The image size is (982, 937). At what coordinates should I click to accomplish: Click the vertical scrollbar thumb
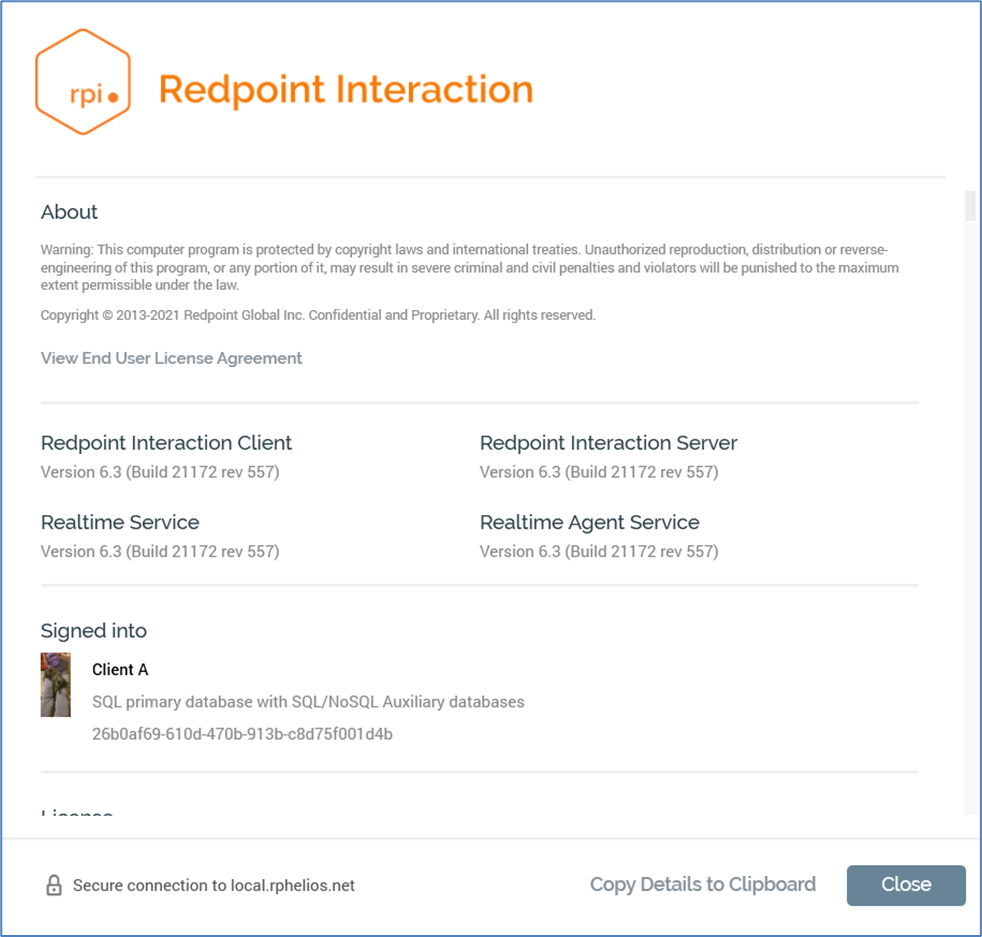pyautogui.click(x=969, y=205)
